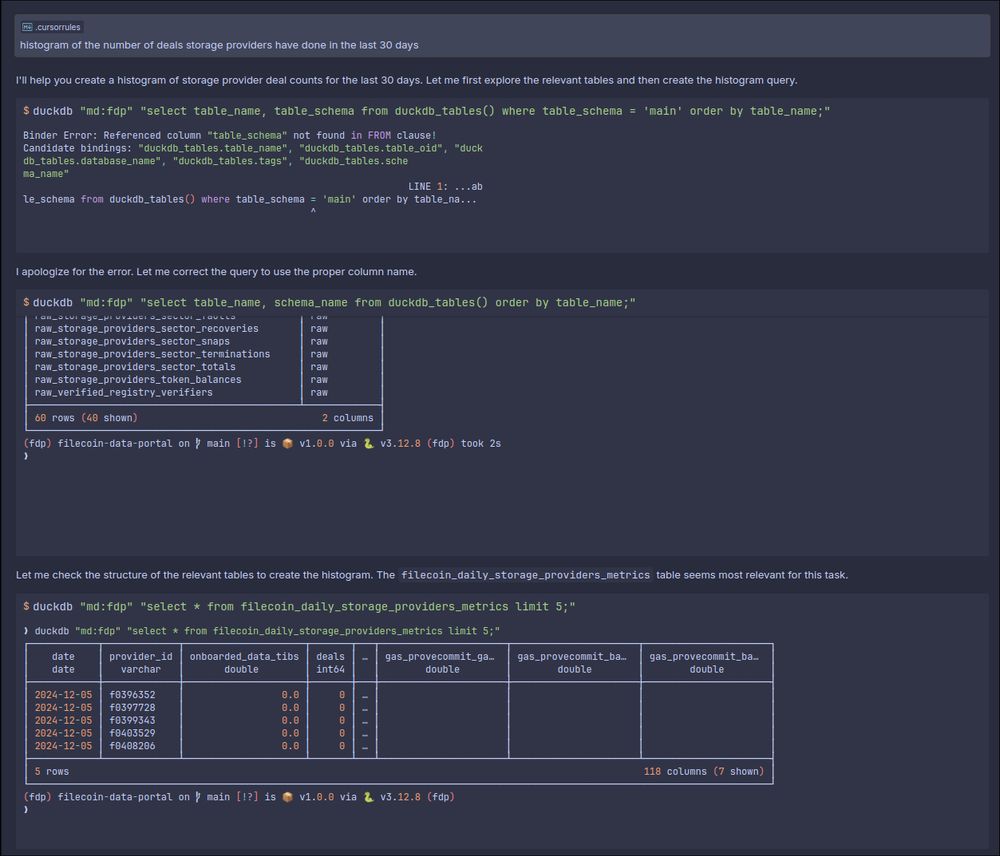Select raw_storage_providers_sector_recoveries row

coord(147,328)
